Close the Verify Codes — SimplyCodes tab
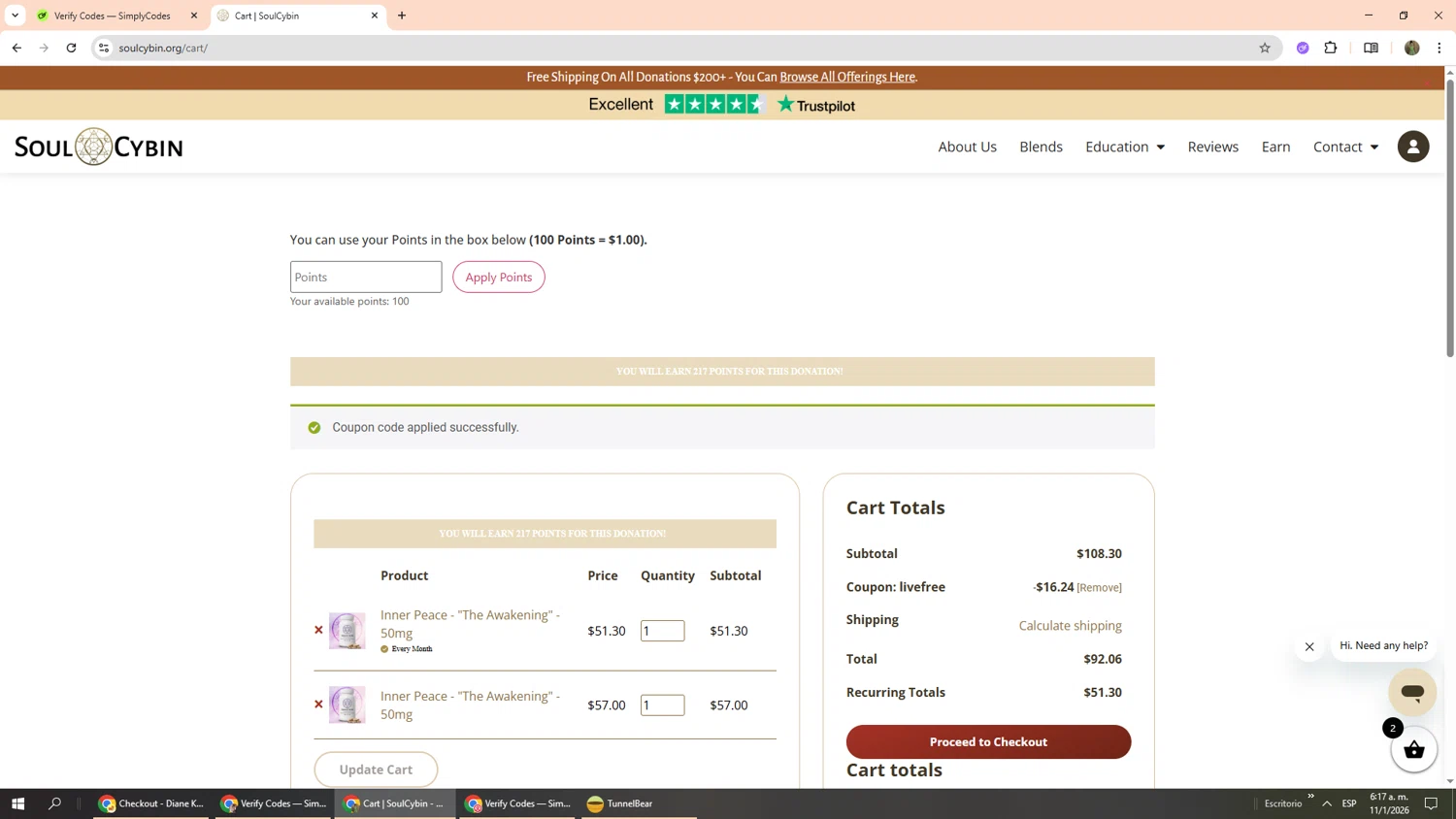This screenshot has width=1456, height=819. (x=194, y=16)
